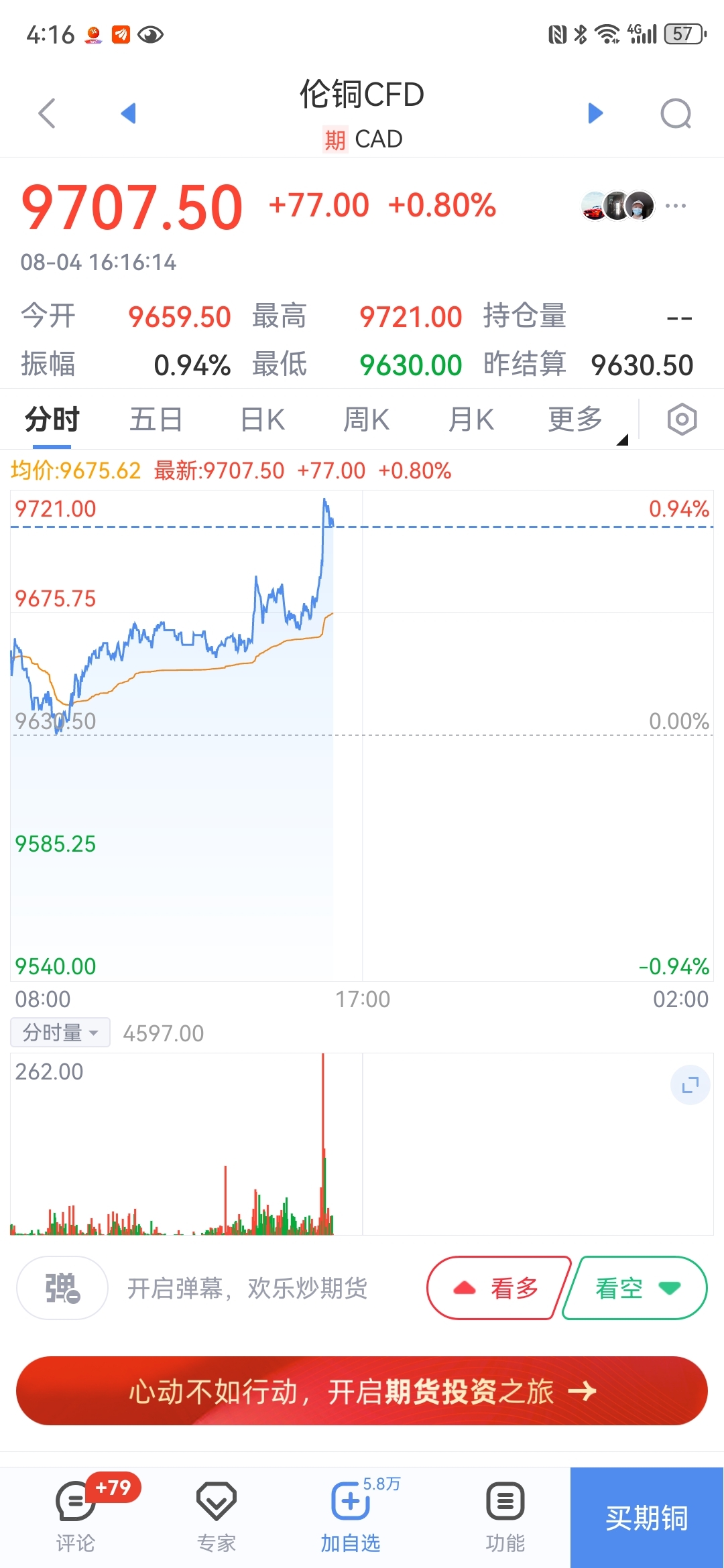The height and width of the screenshot is (1568, 724).
Task: Tap the 开启期货投资之旅 red banner
Action: click(362, 1391)
